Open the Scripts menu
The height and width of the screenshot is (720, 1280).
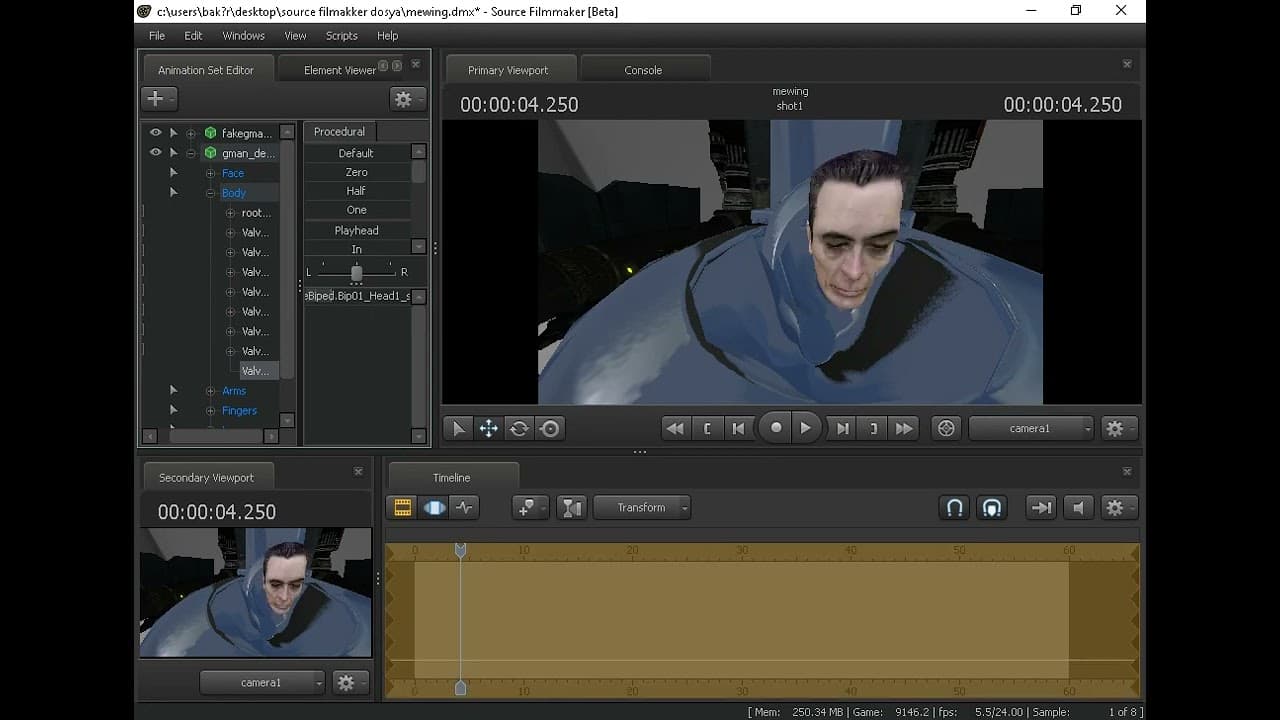click(x=342, y=35)
